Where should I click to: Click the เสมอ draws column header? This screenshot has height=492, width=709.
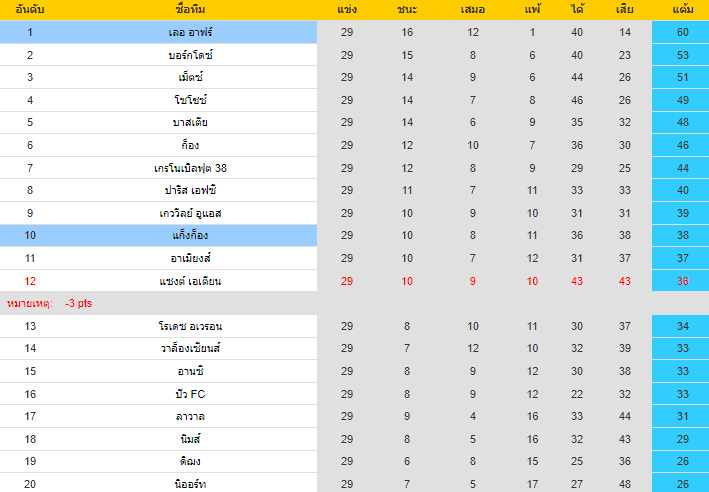click(473, 10)
